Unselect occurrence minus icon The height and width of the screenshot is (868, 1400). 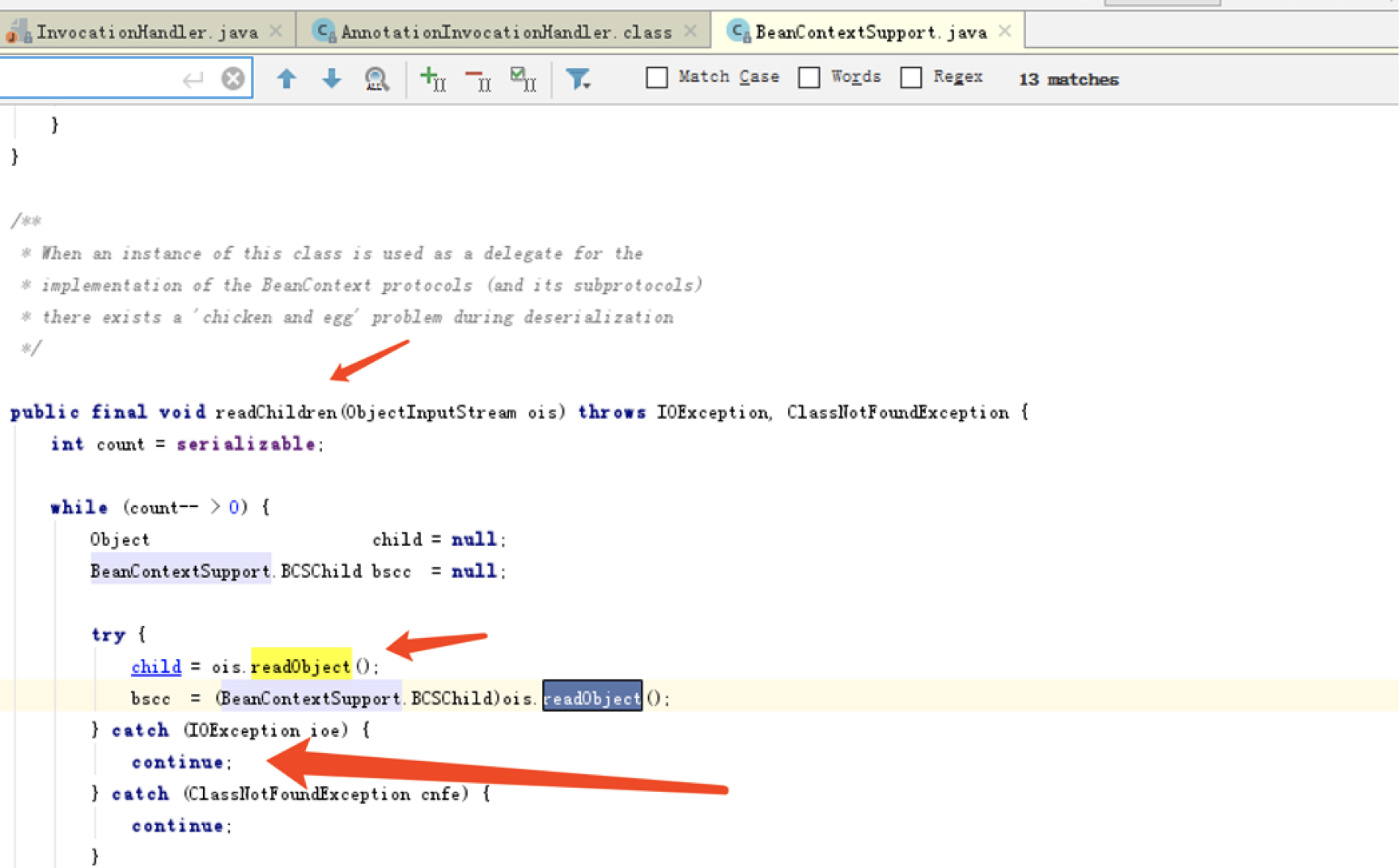[x=478, y=79]
